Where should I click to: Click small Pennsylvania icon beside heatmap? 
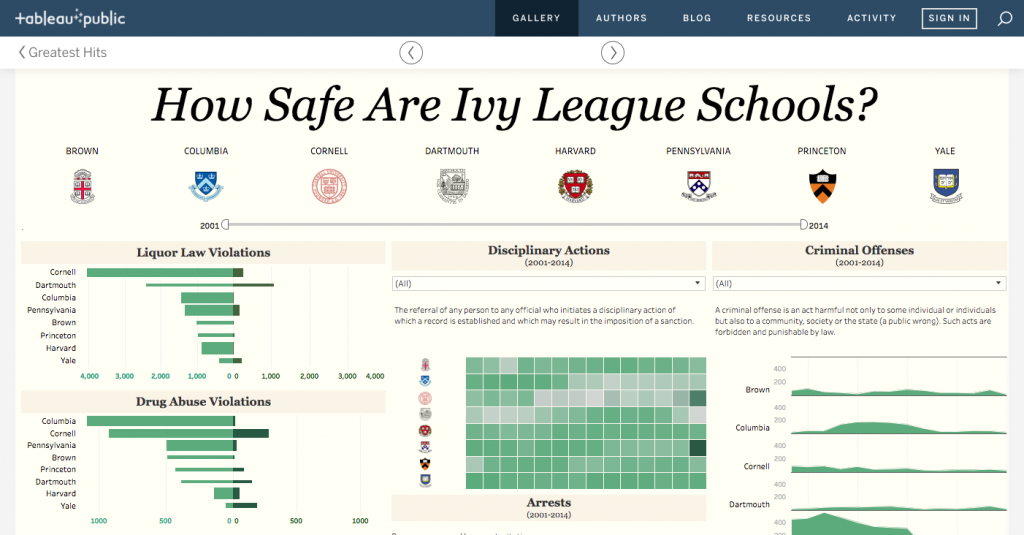(425, 447)
